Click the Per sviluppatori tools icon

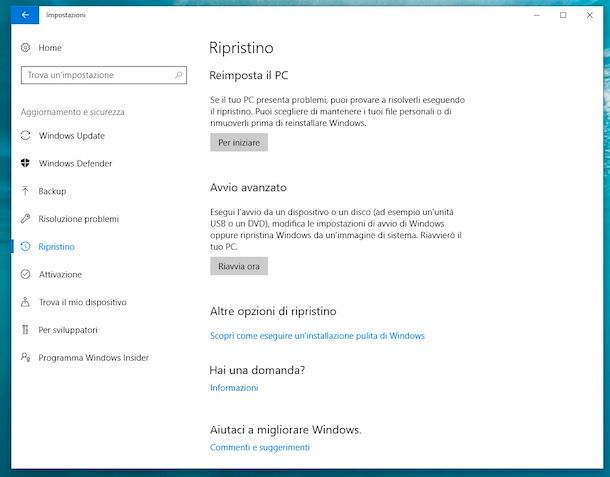tap(25, 330)
